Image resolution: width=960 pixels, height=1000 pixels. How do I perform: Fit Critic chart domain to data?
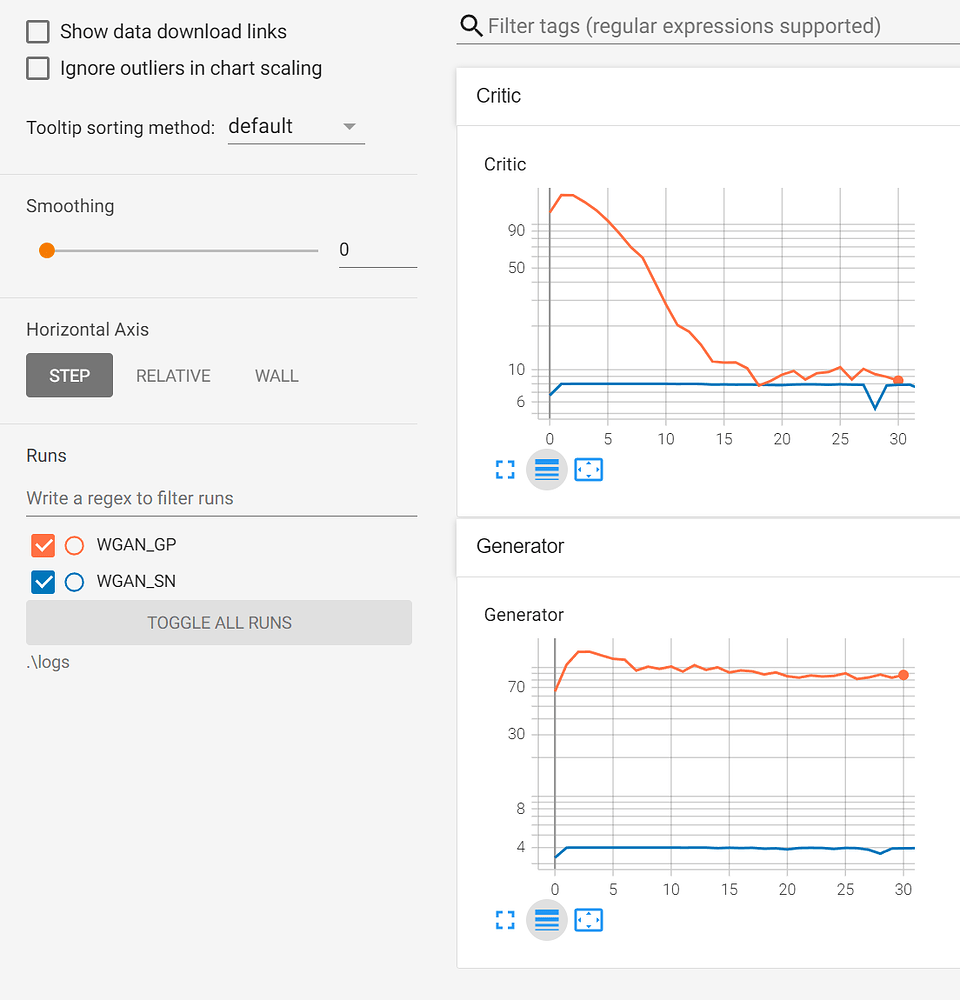(589, 469)
